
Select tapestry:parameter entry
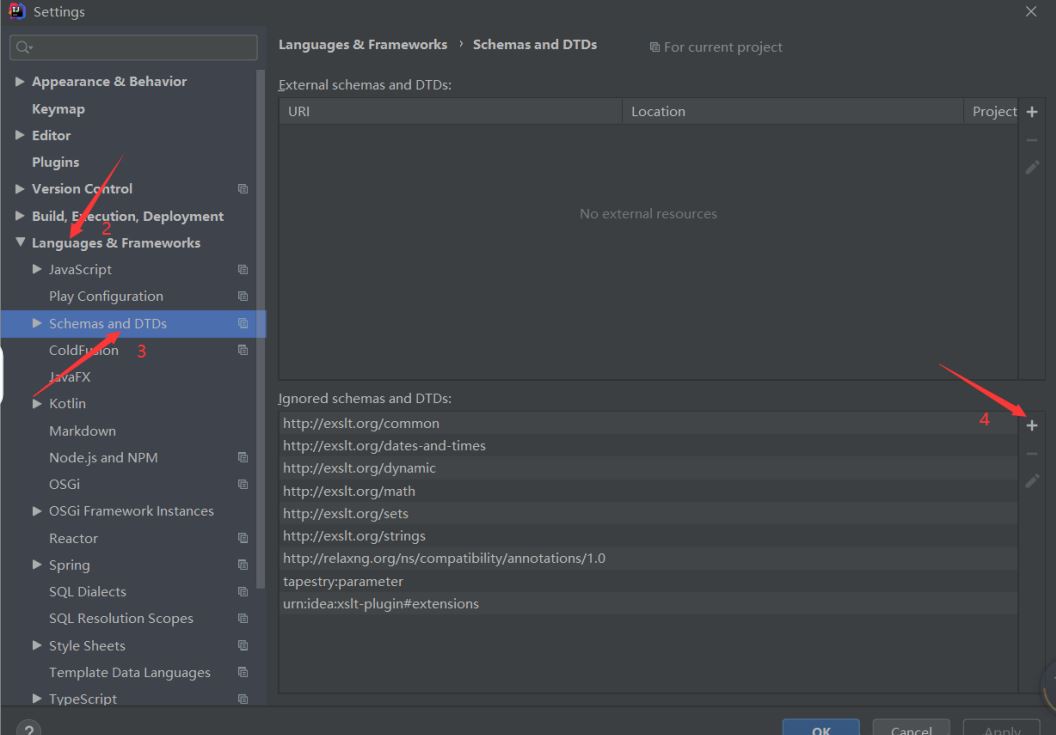tap(648, 581)
